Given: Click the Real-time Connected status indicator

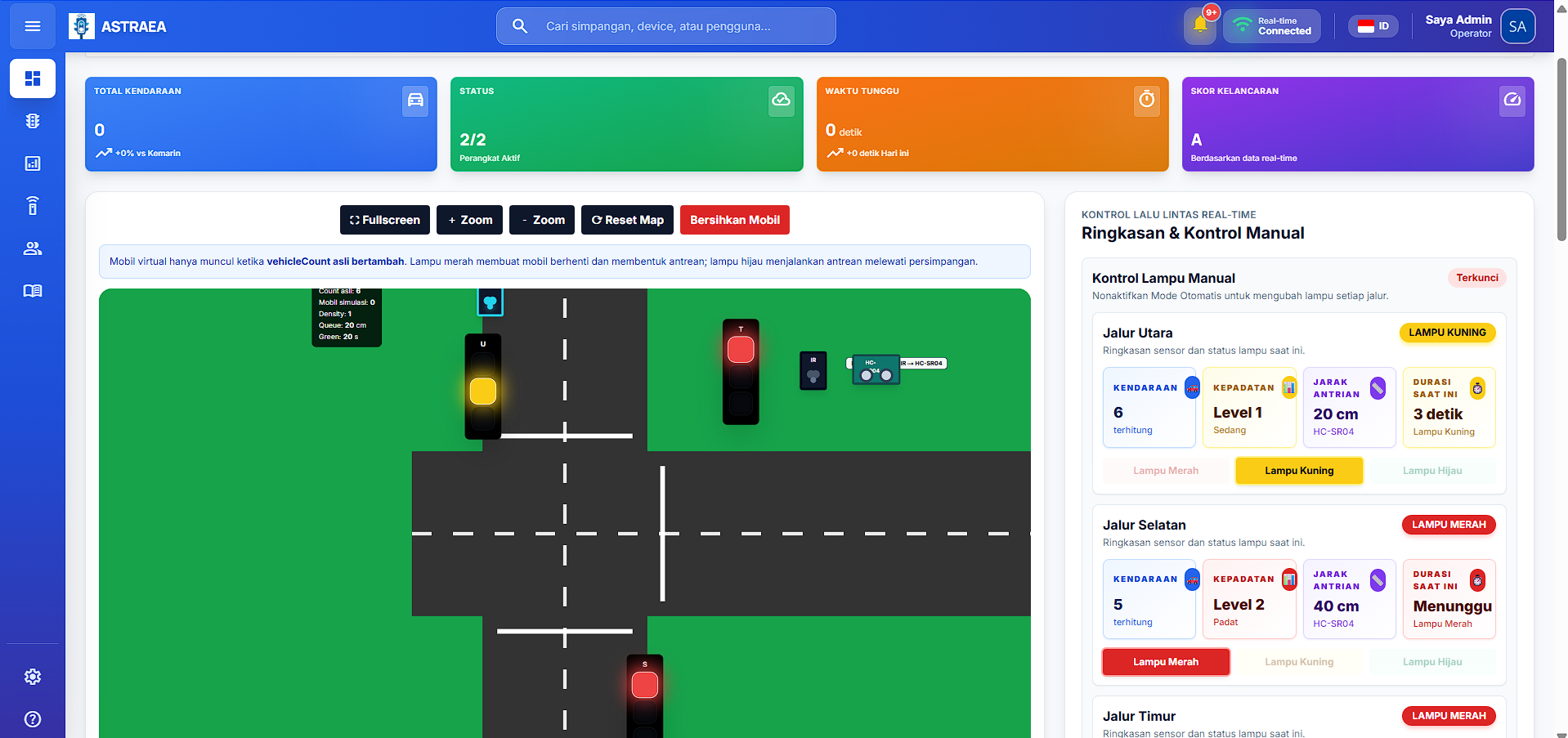Looking at the screenshot, I should (1272, 26).
